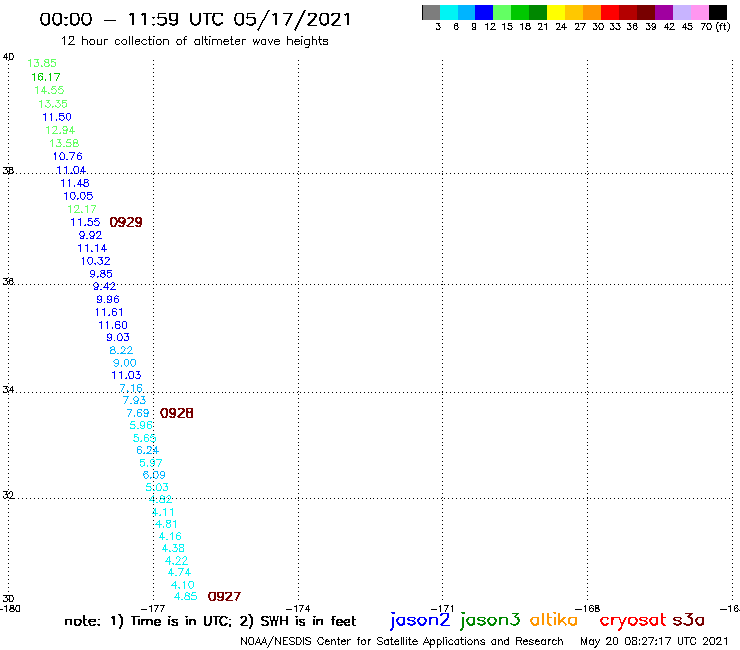Click the 8.22 value
740x650 pixels.
121,350
